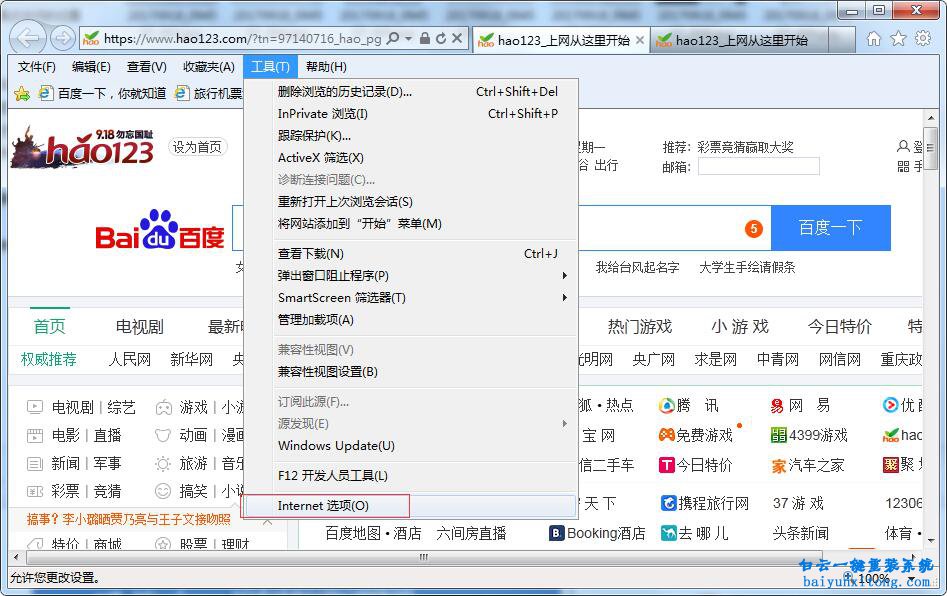The image size is (947, 596).
Task: Open the 收藏夹(A) menu
Action: 209,66
